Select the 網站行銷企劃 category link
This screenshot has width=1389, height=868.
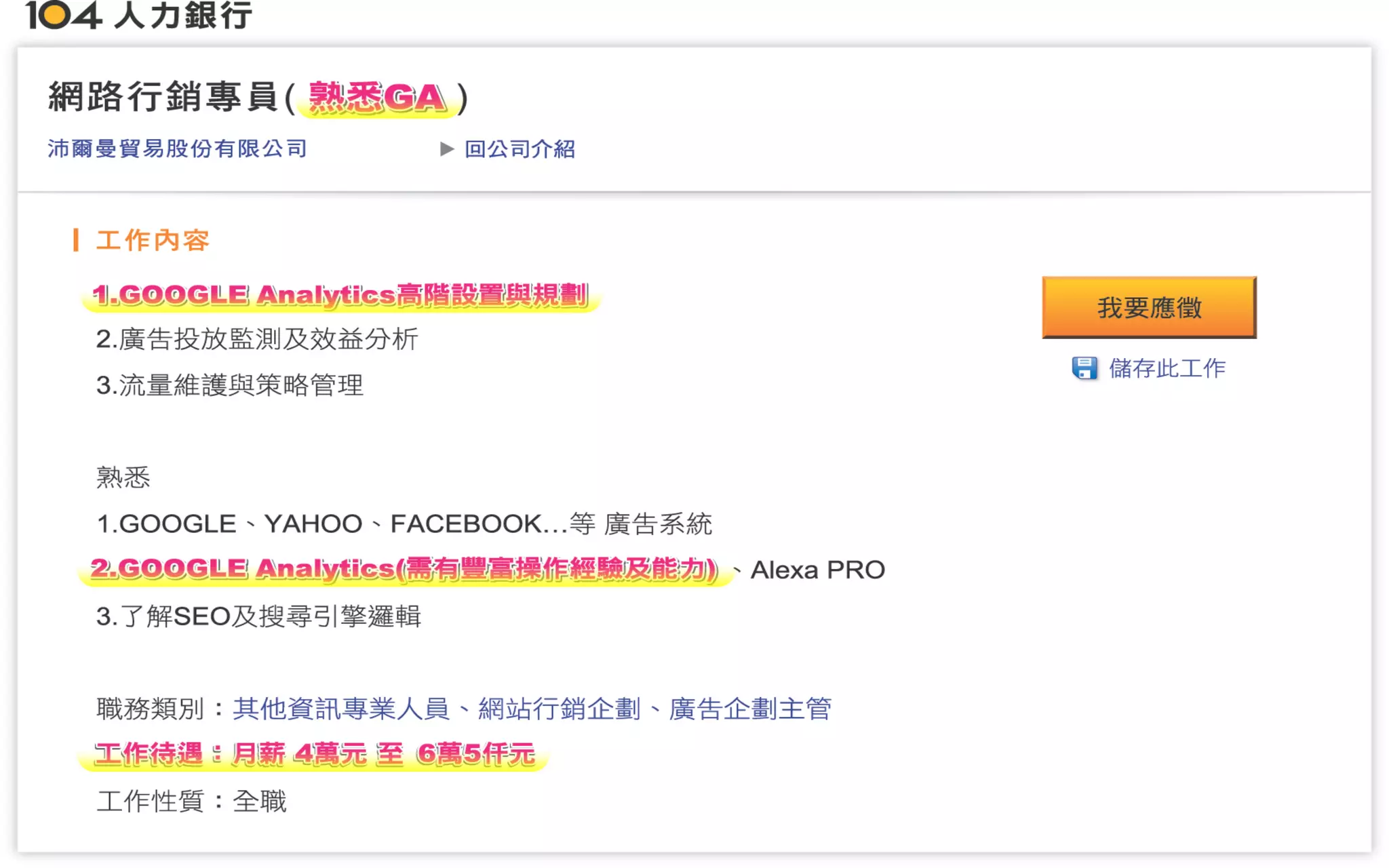pyautogui.click(x=560, y=709)
